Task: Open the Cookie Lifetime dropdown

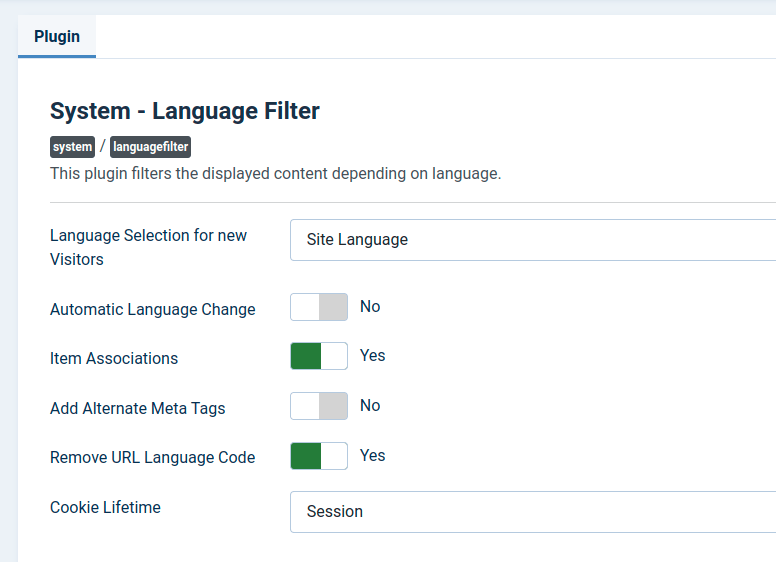Action: click(x=533, y=512)
